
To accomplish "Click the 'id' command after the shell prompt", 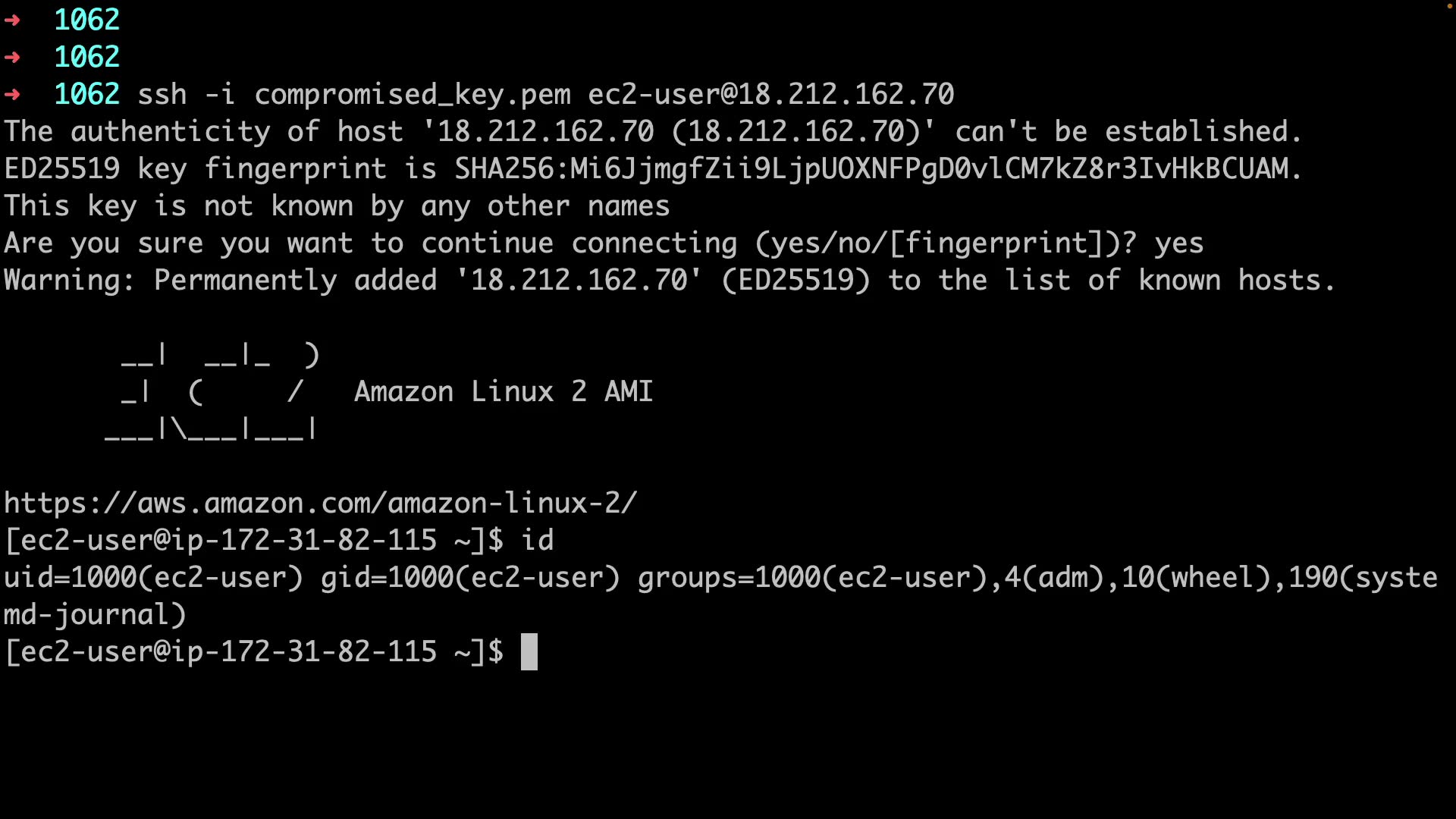I will tap(537, 541).
